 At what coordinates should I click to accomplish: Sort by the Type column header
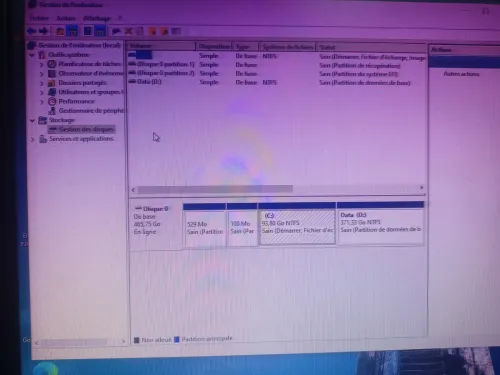point(246,47)
